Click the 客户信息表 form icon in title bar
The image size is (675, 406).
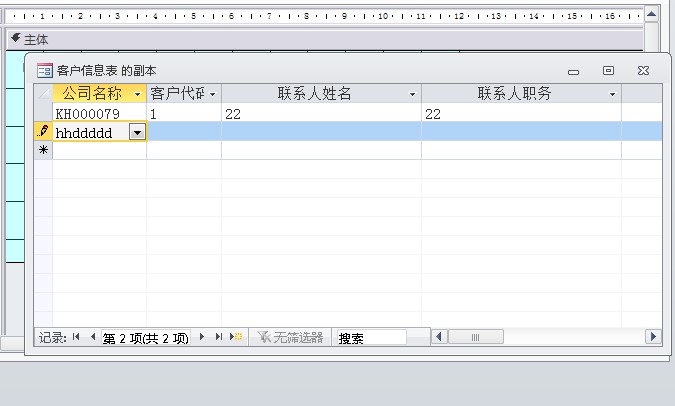coord(44,71)
